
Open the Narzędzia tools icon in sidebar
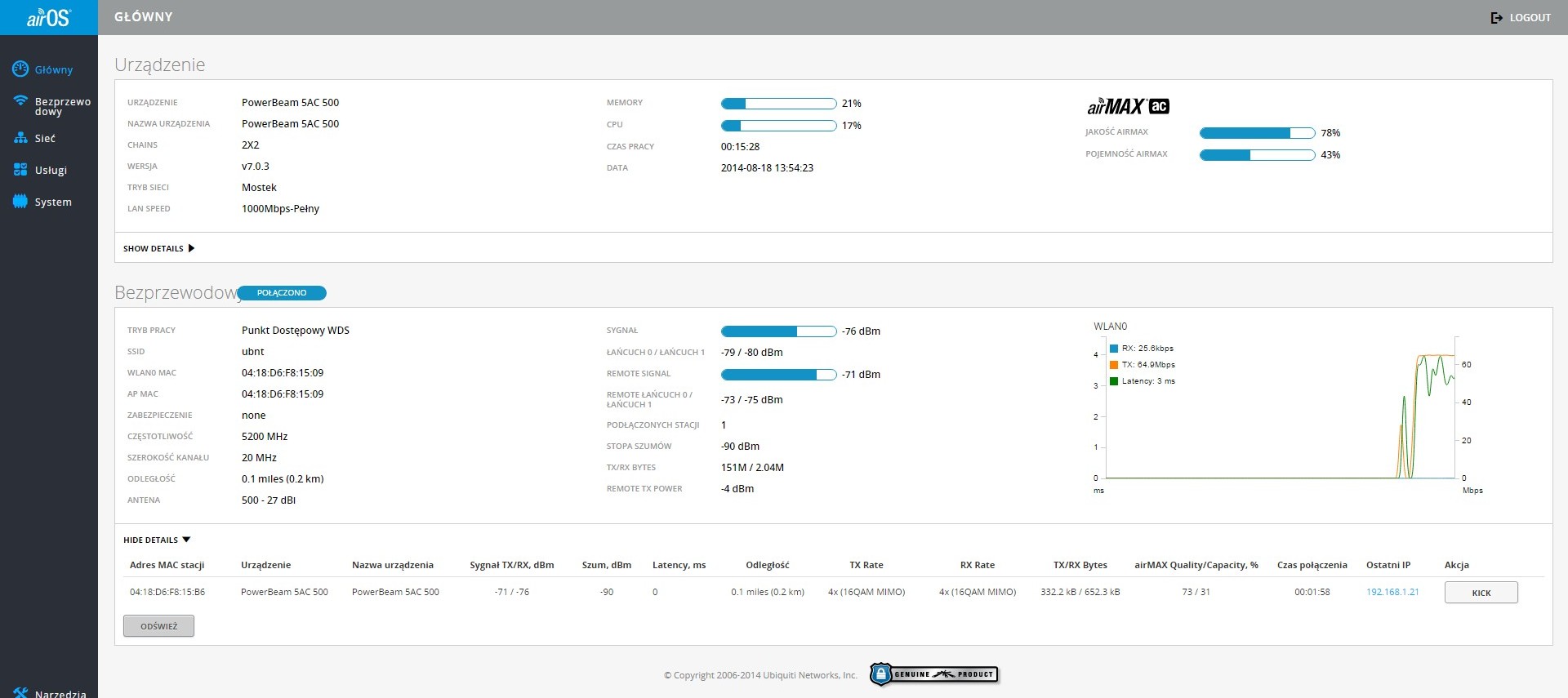click(x=20, y=693)
